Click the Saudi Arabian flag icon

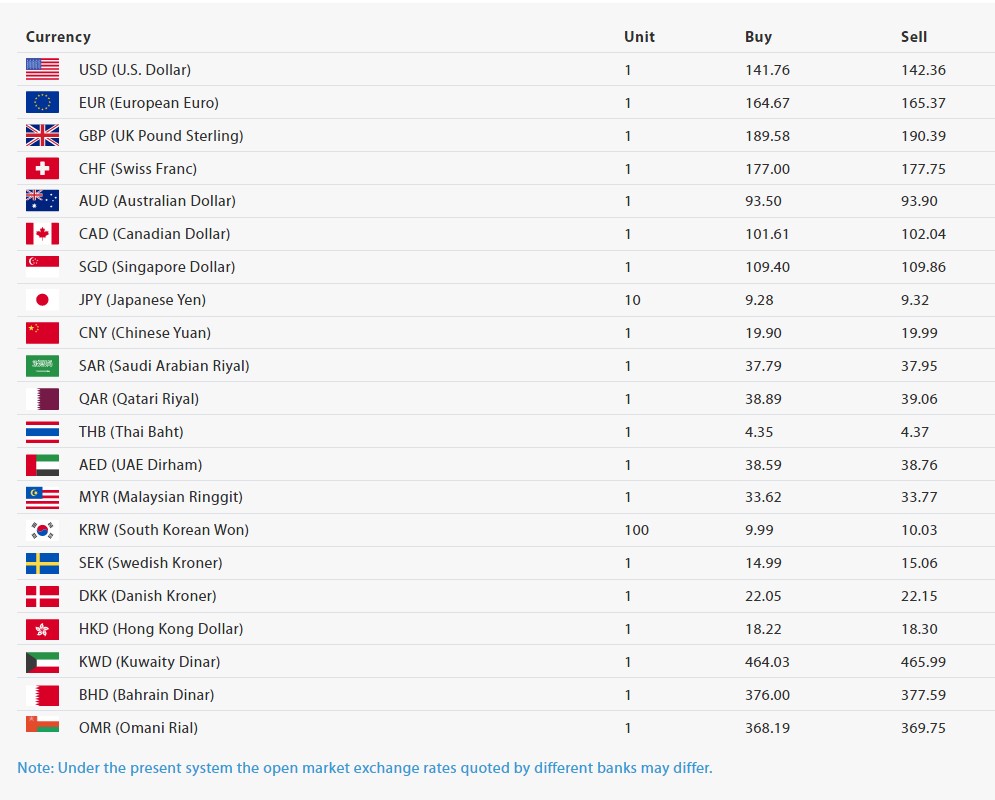[42, 366]
